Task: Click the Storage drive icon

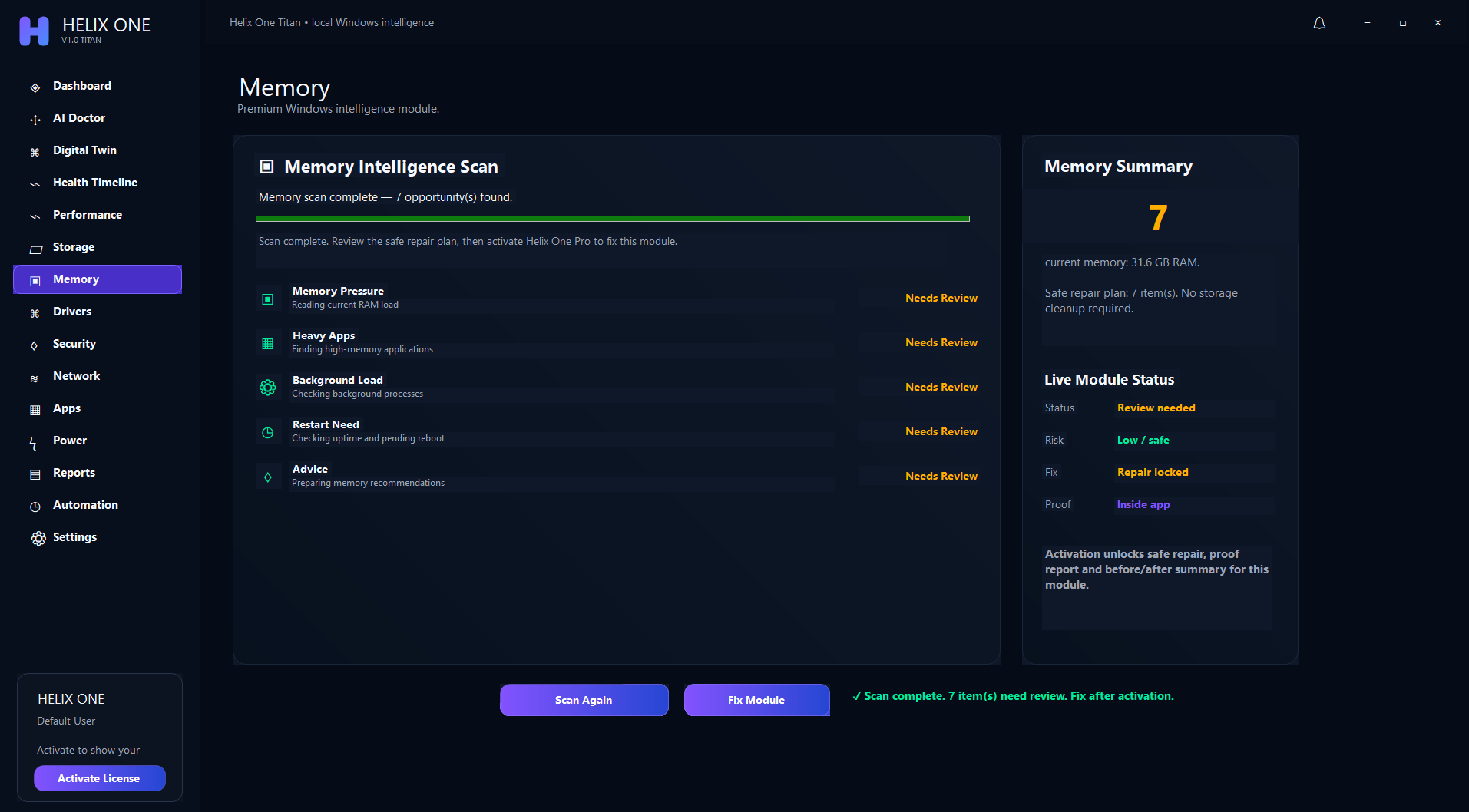Action: coord(35,249)
